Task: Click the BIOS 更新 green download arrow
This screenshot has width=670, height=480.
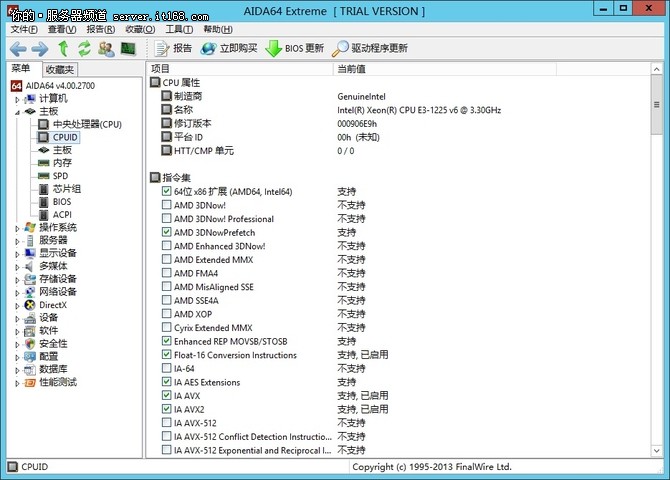Action: pos(273,49)
